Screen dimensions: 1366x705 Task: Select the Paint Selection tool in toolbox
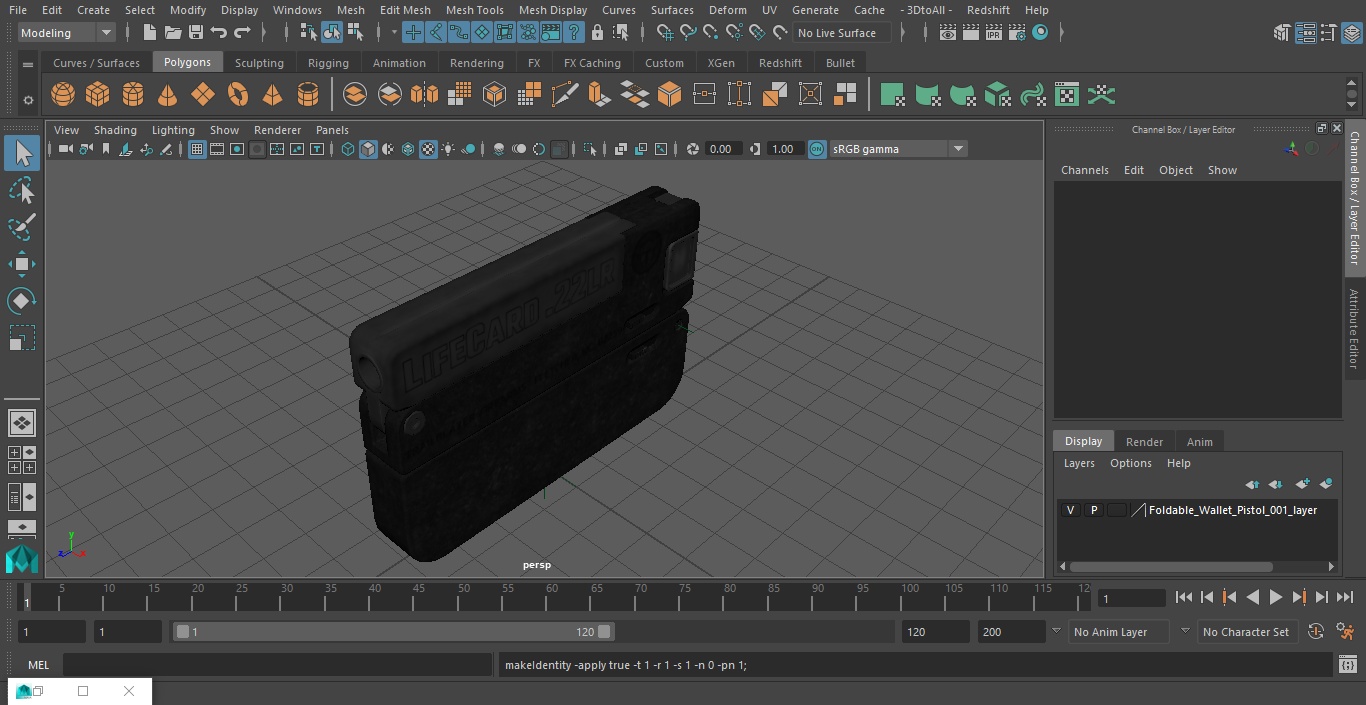21,227
